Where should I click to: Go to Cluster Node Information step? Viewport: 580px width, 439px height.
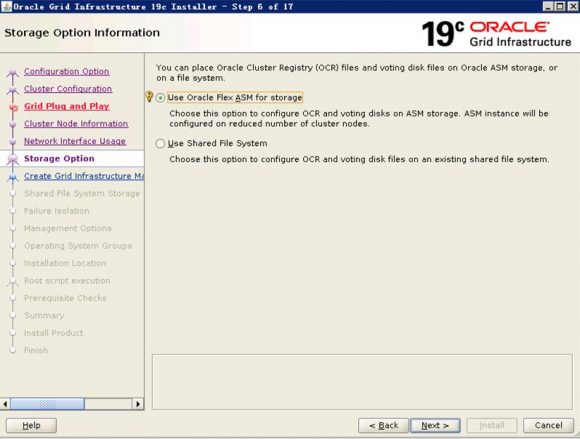point(76,124)
